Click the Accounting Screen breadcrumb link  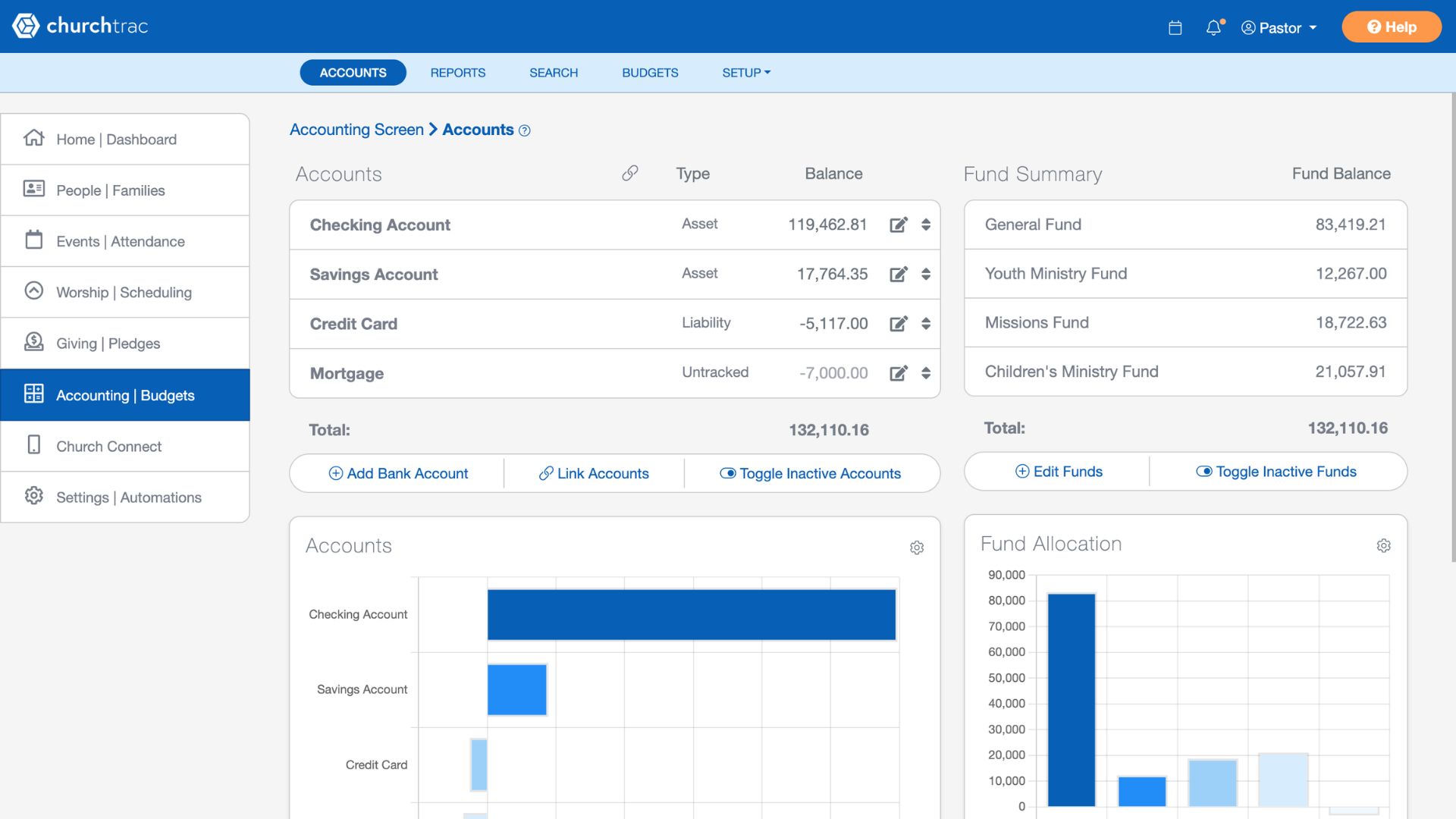pos(356,130)
